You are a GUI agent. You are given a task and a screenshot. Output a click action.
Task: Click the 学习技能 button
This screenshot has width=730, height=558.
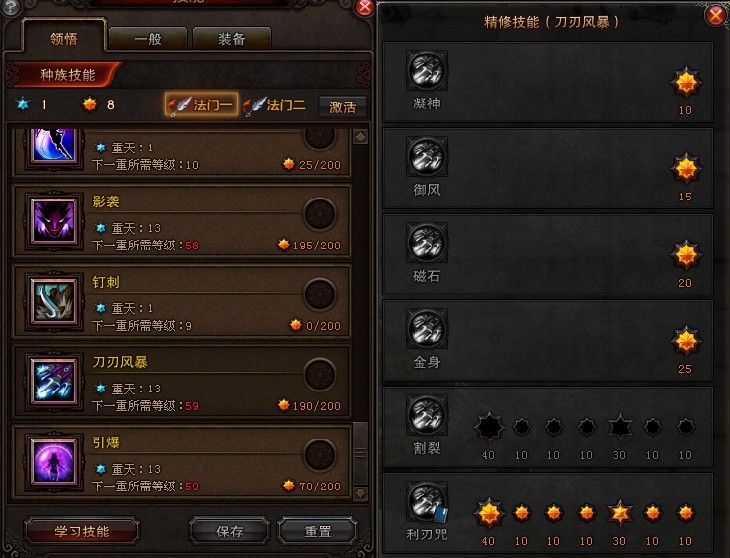click(x=82, y=531)
